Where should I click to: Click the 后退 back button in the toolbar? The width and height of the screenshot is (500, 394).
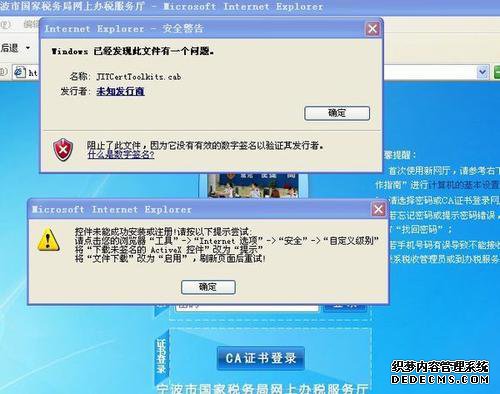click(10, 48)
